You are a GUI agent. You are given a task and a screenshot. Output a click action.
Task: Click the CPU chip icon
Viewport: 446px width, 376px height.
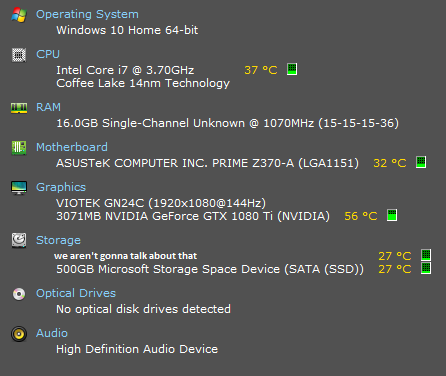(19, 55)
